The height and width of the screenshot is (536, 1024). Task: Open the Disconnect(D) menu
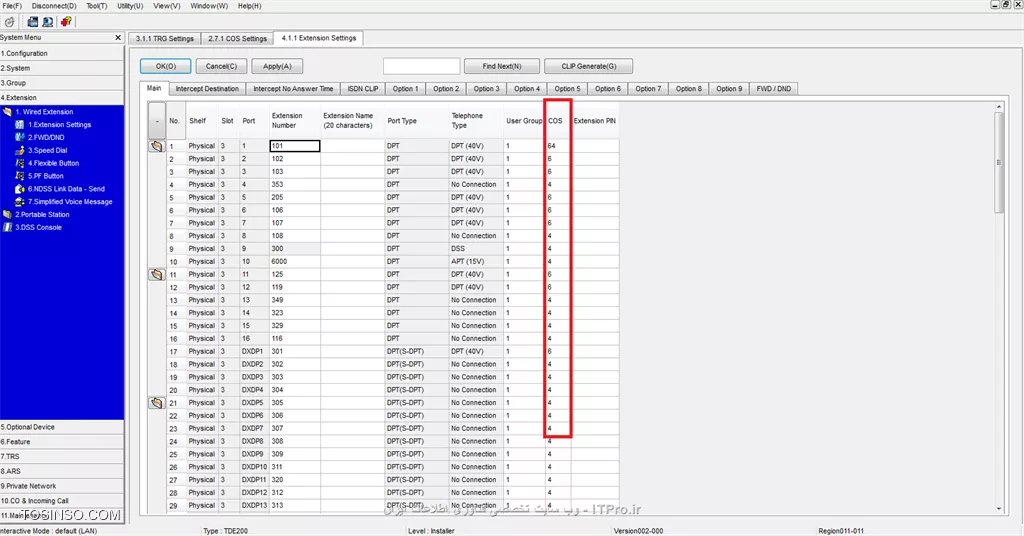tap(54, 6)
